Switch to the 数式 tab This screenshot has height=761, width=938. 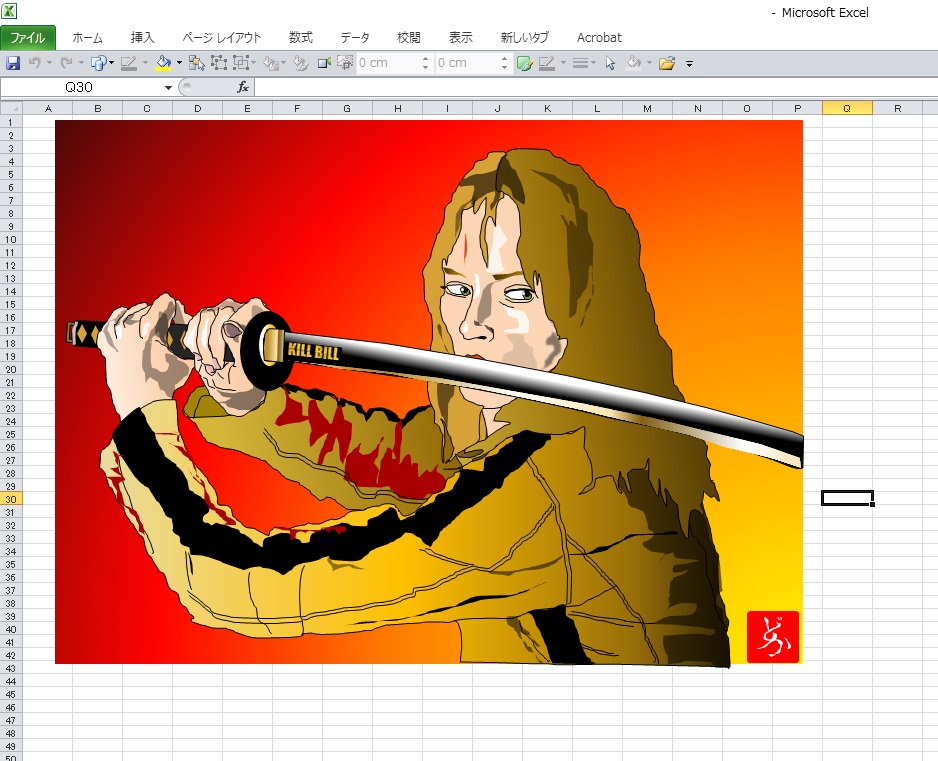pos(300,38)
